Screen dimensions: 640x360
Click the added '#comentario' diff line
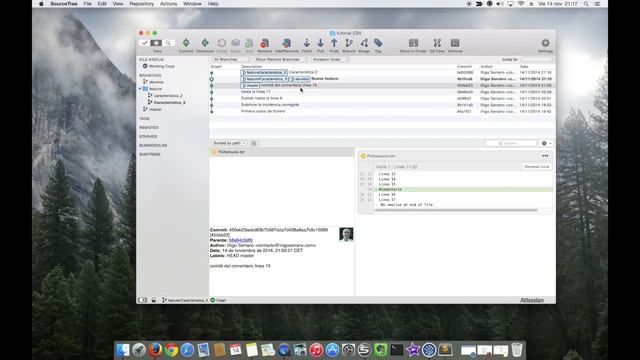click(464, 189)
